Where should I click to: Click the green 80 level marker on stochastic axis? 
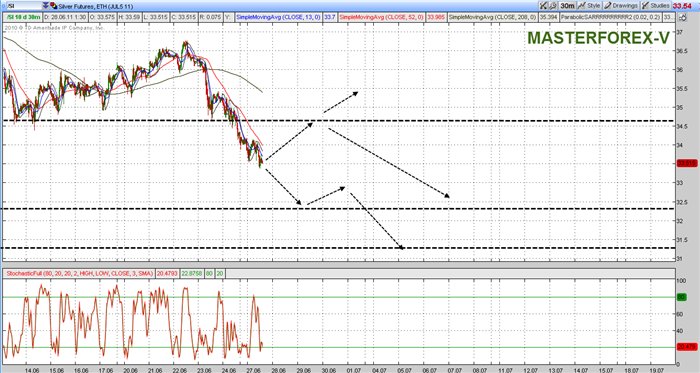pyautogui.click(x=681, y=297)
